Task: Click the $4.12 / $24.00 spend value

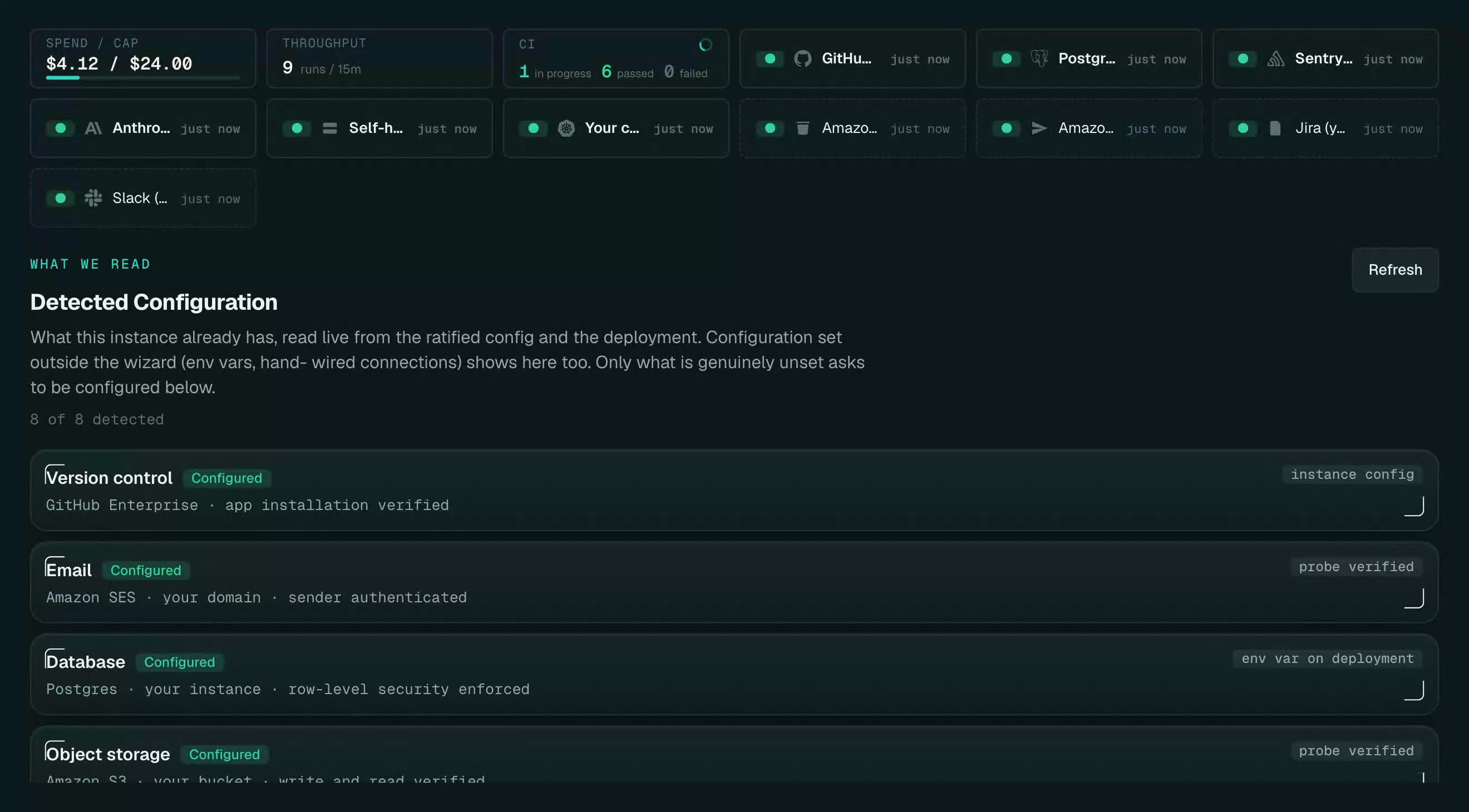Action: click(119, 63)
